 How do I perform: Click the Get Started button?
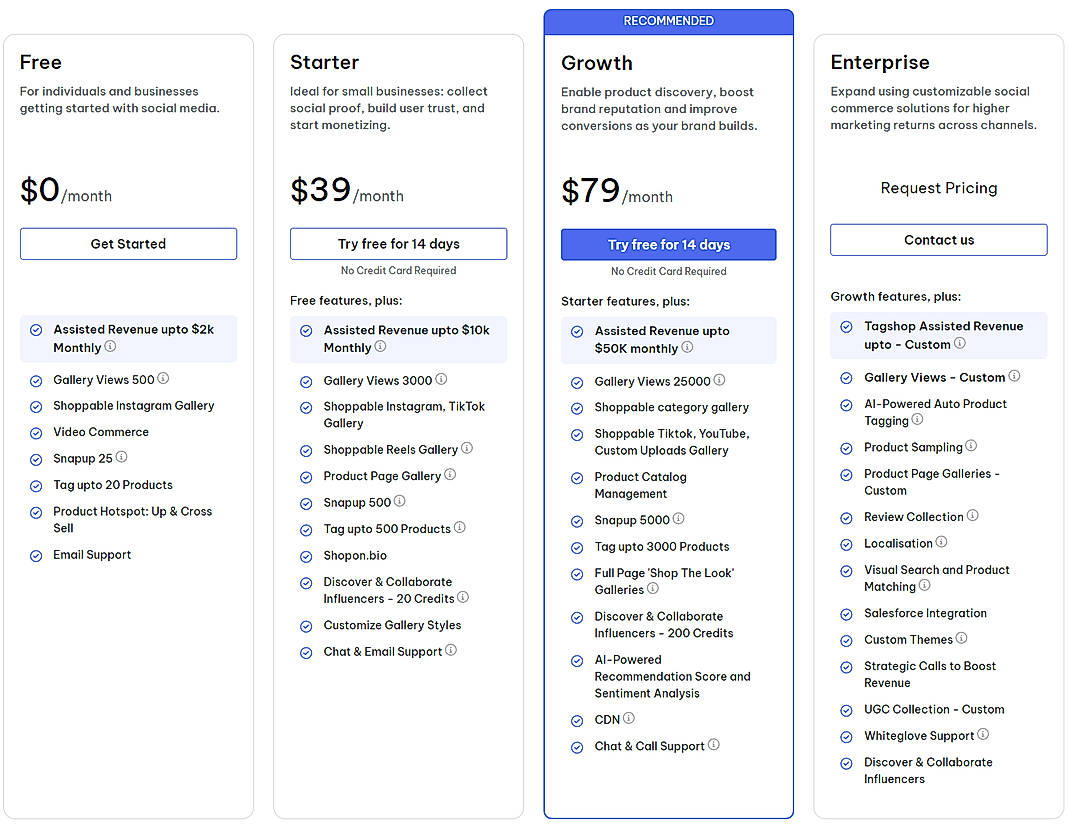point(128,243)
